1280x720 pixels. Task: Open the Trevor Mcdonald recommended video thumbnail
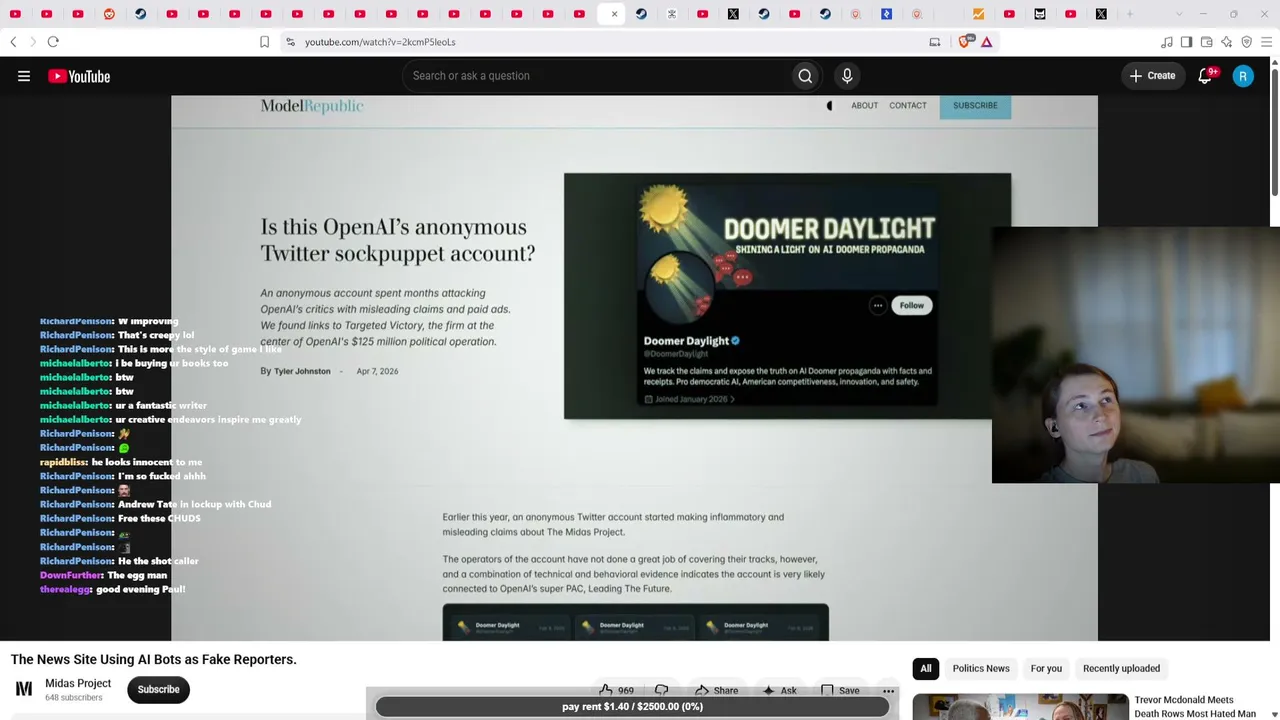pos(1020,706)
